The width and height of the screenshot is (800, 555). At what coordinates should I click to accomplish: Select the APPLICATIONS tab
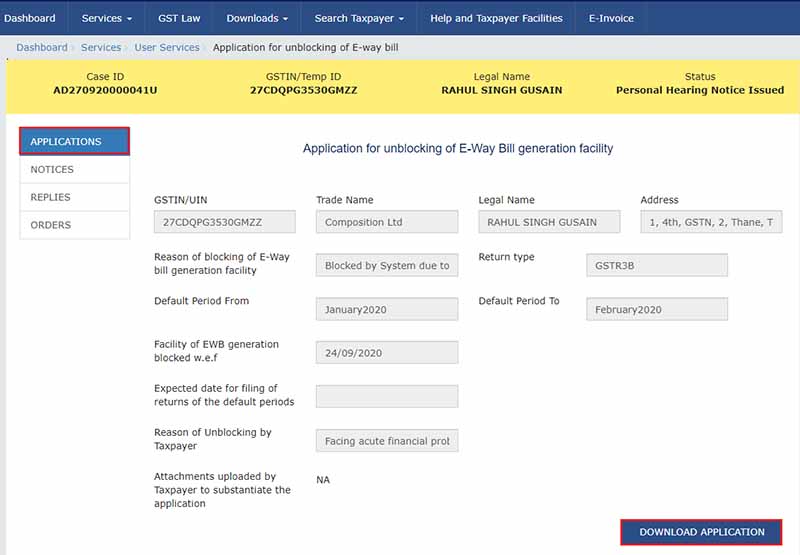point(75,142)
